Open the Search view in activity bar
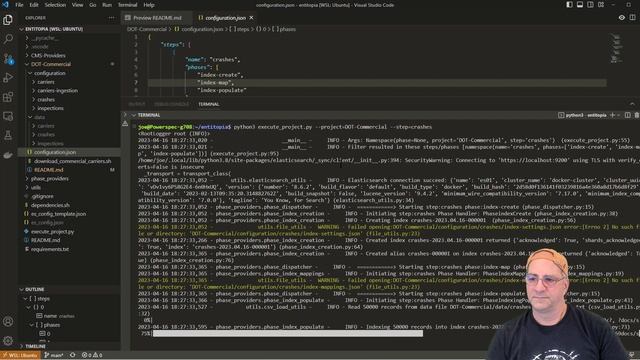The height and width of the screenshot is (360, 640). tap(8, 39)
